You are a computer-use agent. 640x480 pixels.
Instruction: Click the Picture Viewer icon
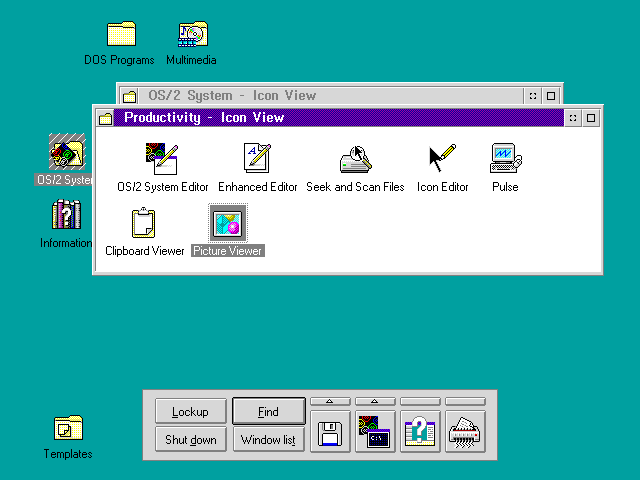coord(228,223)
